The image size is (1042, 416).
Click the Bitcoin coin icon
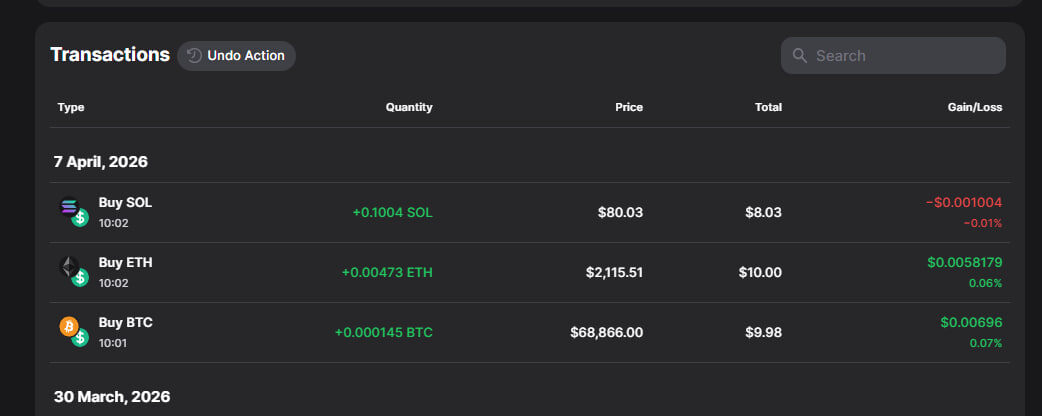pyautogui.click(x=69, y=326)
